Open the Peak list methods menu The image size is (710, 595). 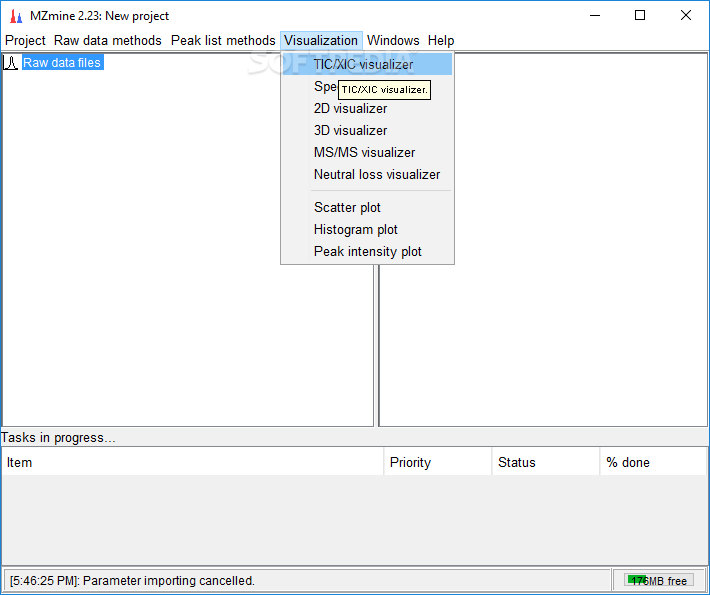point(223,41)
